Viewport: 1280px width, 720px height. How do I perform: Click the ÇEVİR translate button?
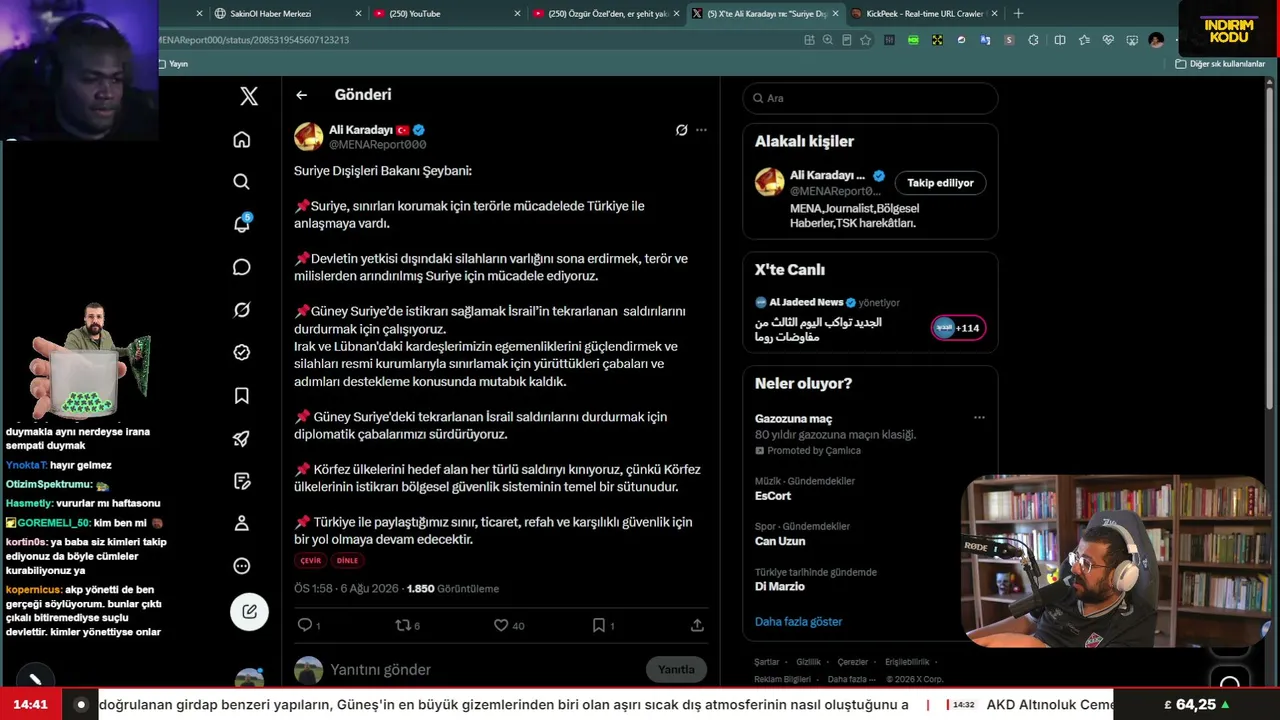[x=311, y=560]
